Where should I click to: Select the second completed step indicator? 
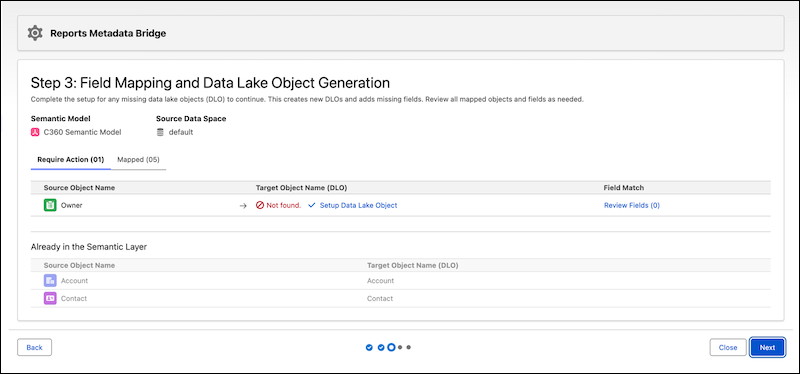pyautogui.click(x=381, y=347)
